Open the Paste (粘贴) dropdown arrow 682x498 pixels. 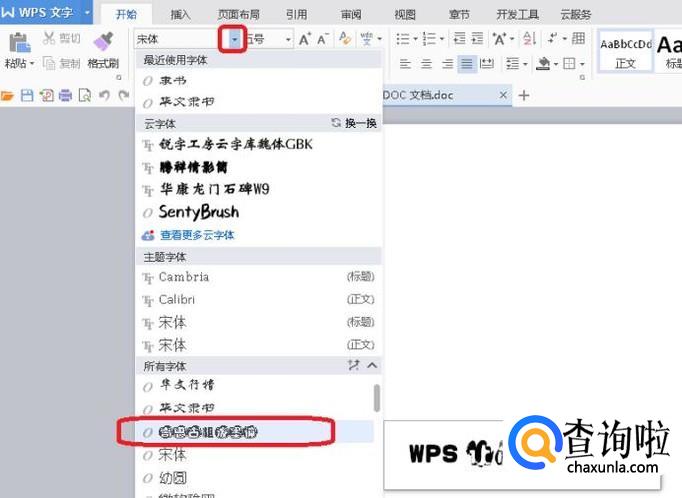(32, 64)
